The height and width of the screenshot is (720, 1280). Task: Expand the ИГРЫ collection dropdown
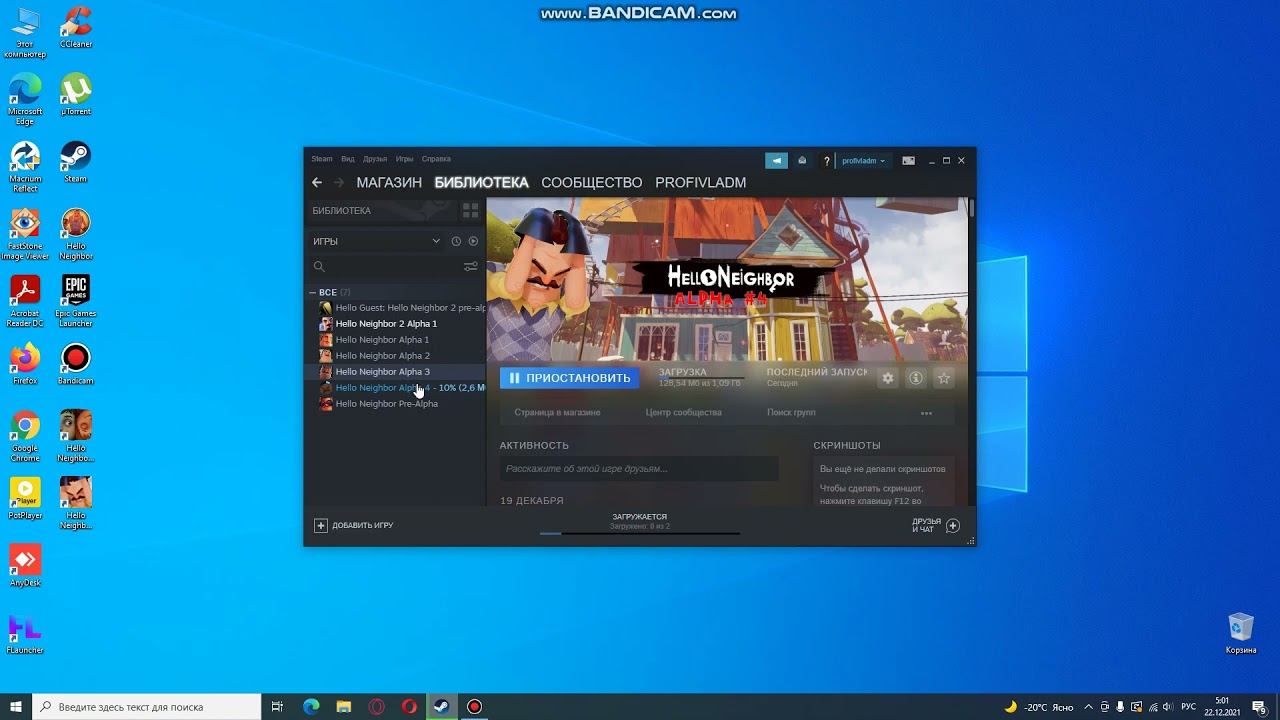(436, 241)
